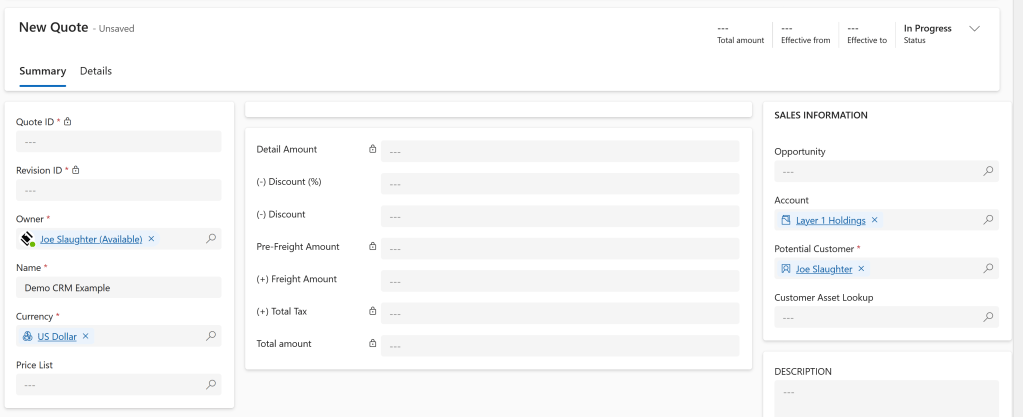The image size is (1023, 417).
Task: Open the Account lookup search icon
Action: (988, 220)
